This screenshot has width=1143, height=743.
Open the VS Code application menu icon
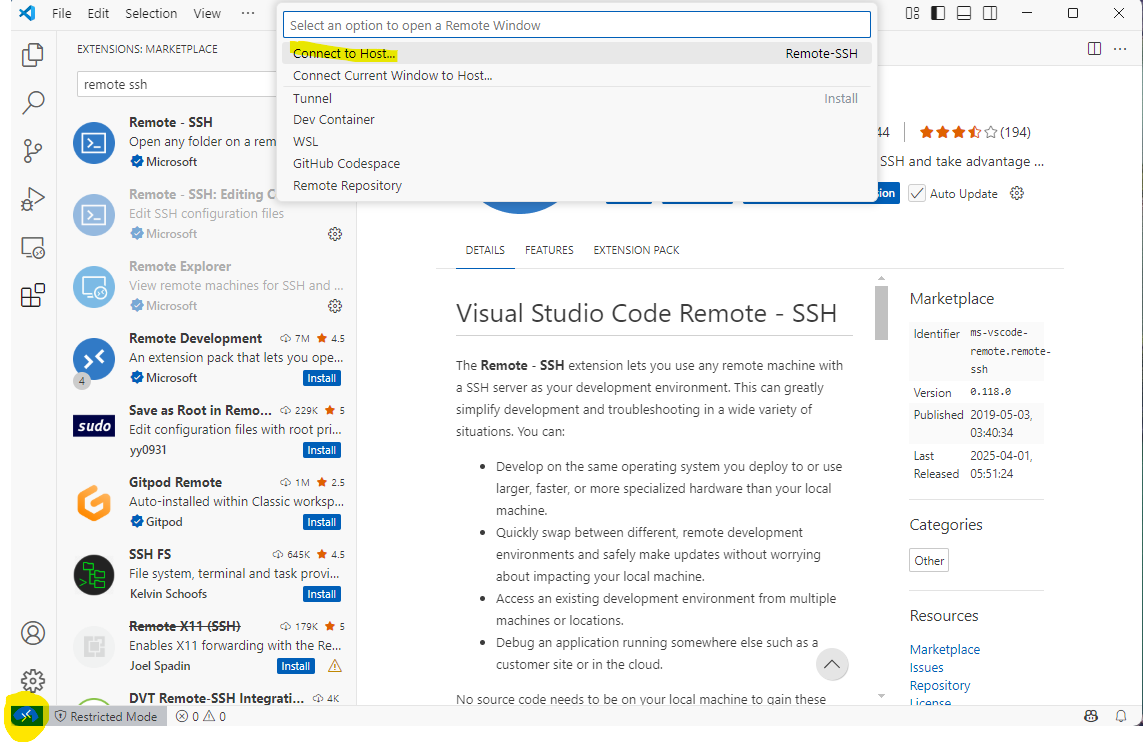[27, 13]
